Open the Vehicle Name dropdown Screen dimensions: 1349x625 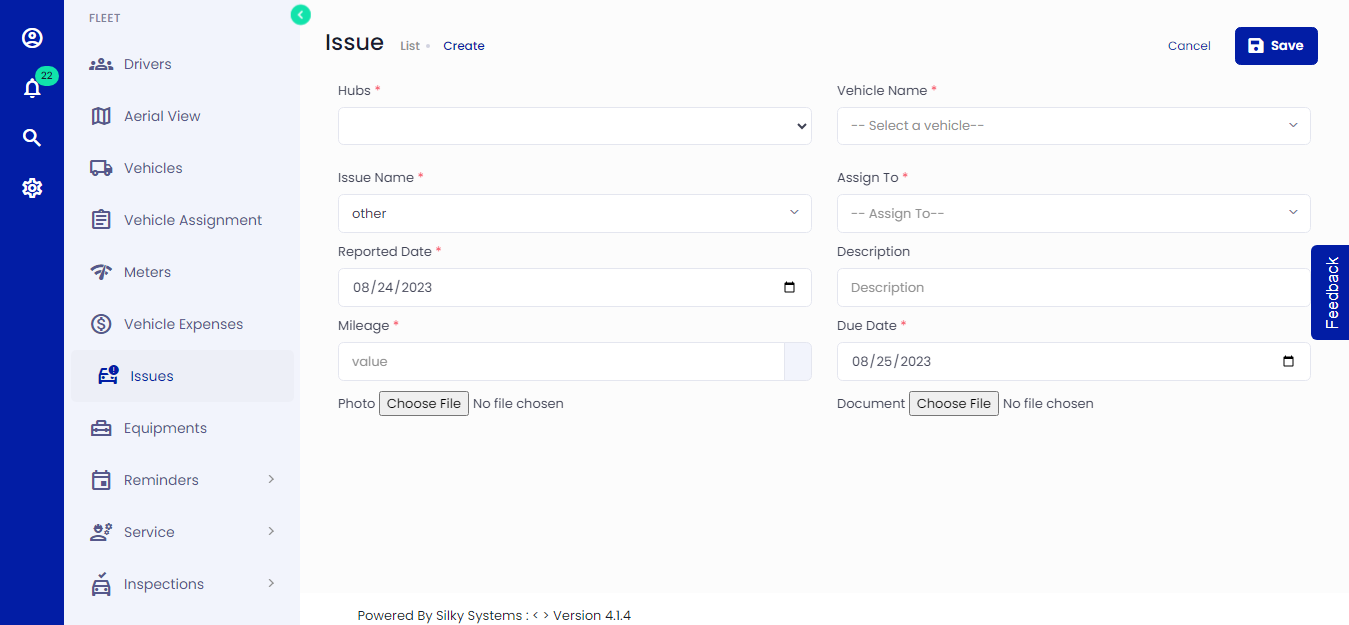pos(1073,126)
